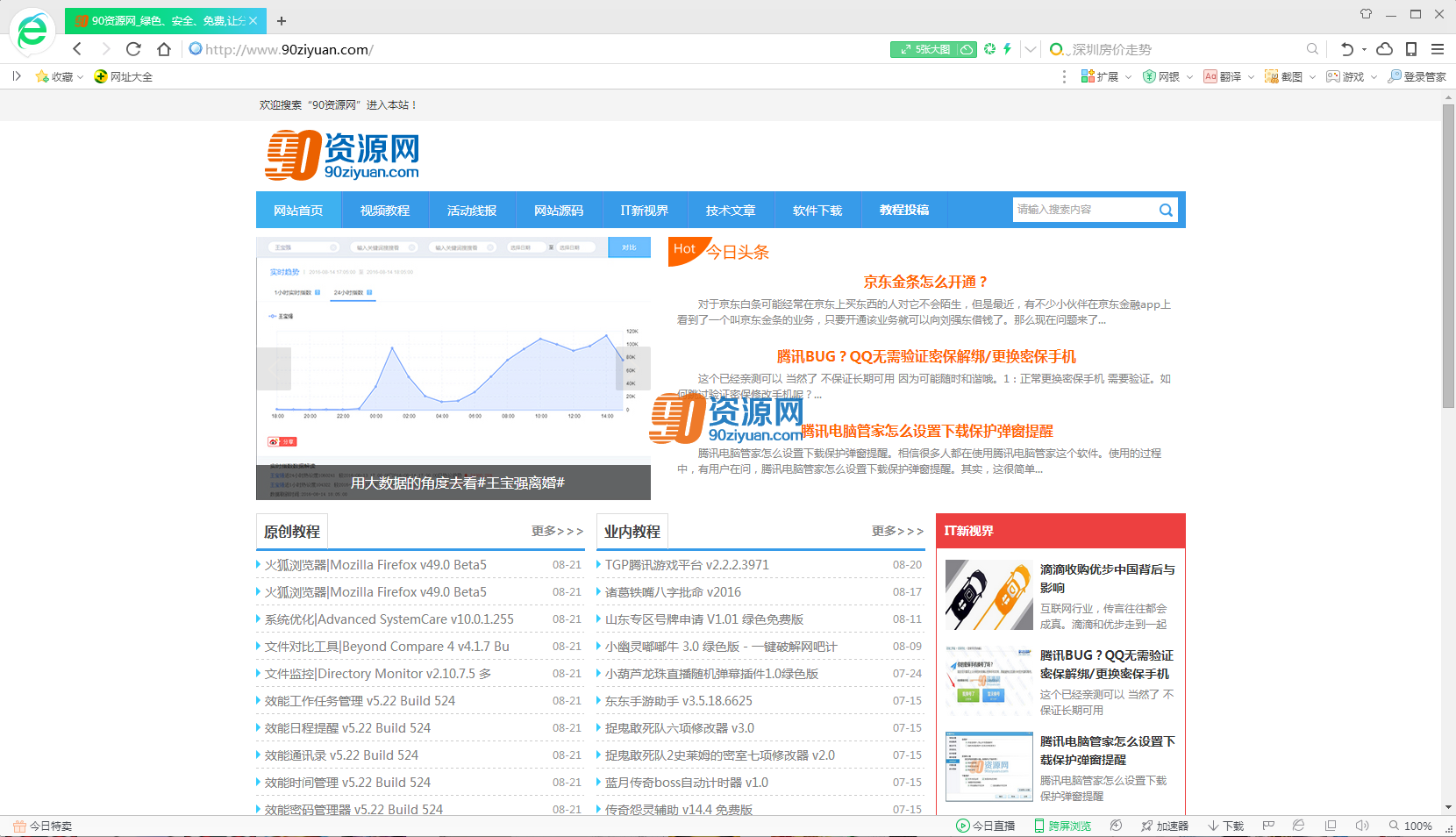Click 更多>>> beside 业内教程
The image size is (1456, 837).
point(897,531)
